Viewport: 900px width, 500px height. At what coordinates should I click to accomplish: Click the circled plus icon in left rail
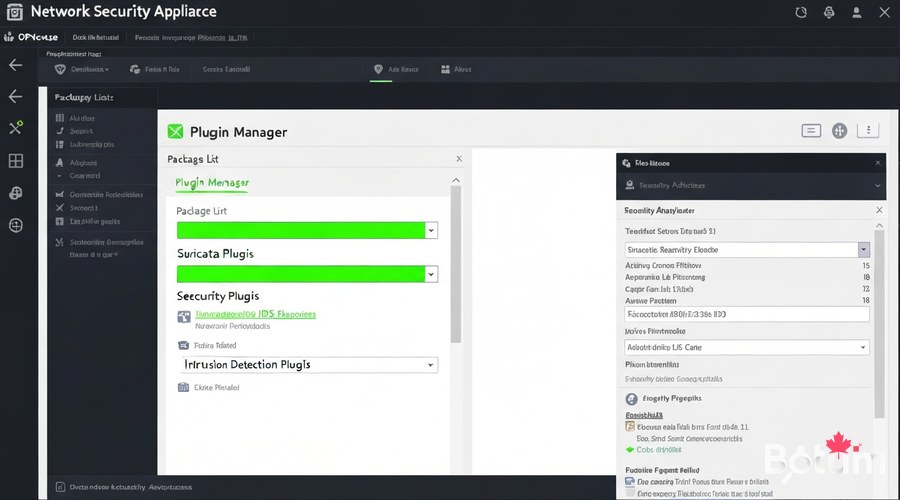click(x=15, y=226)
